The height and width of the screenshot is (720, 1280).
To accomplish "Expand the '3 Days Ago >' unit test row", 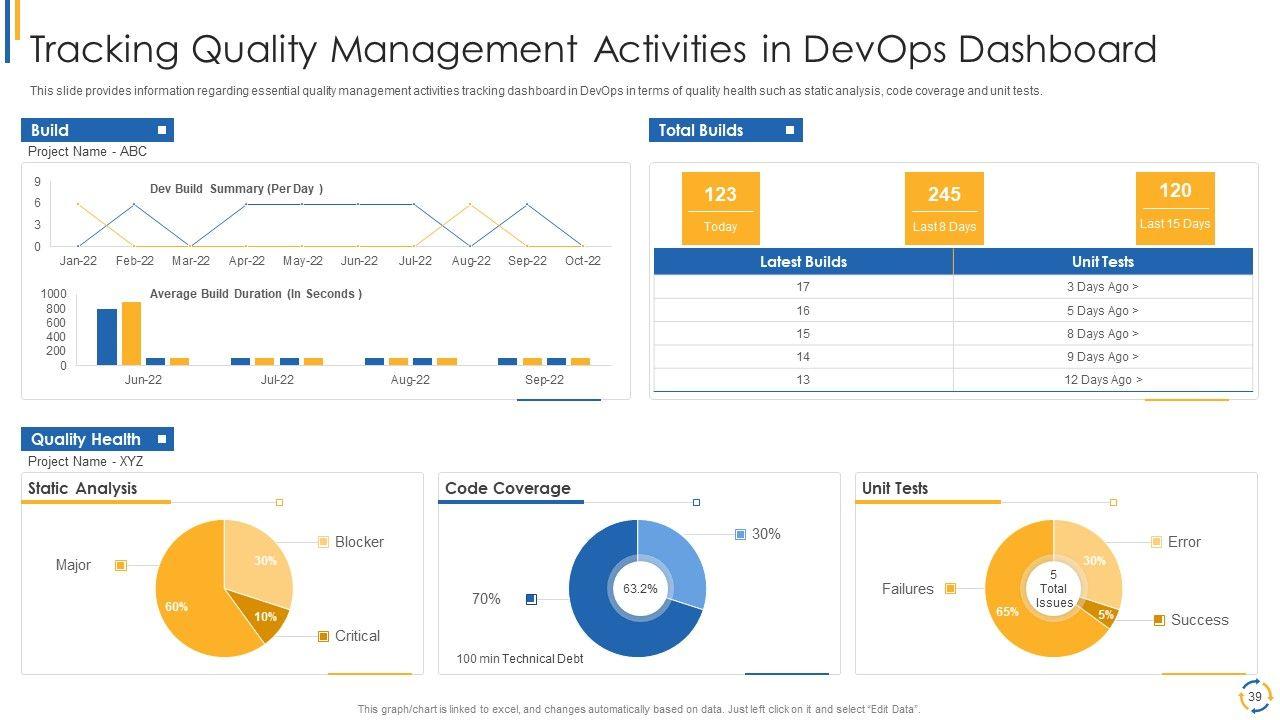I will tap(1102, 287).
